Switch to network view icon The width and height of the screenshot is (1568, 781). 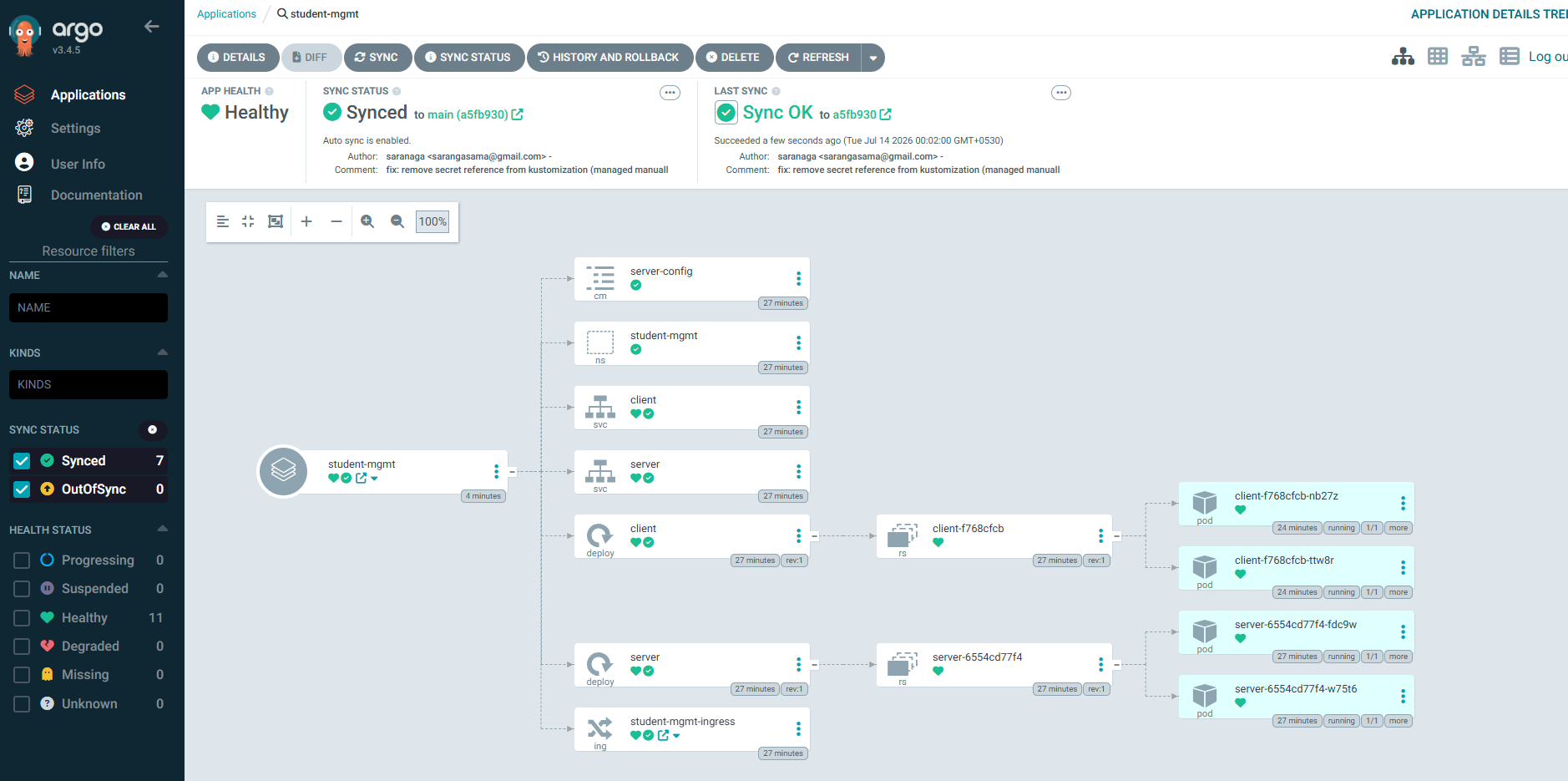(1474, 57)
